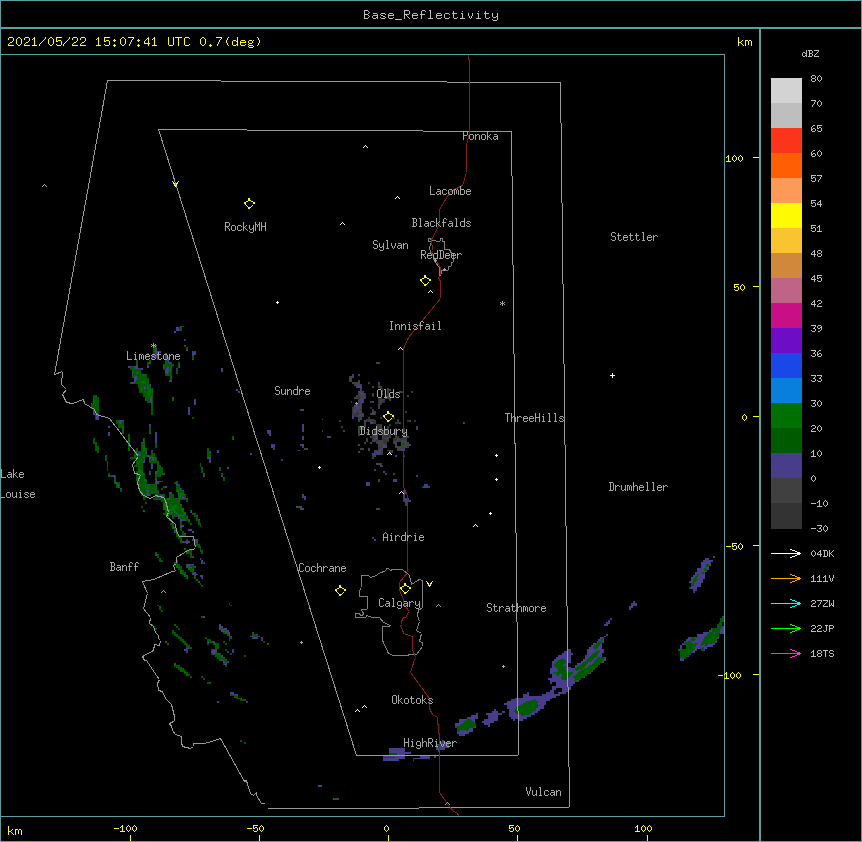Click the Airdrie city label
862x842 pixels.
pyautogui.click(x=404, y=537)
